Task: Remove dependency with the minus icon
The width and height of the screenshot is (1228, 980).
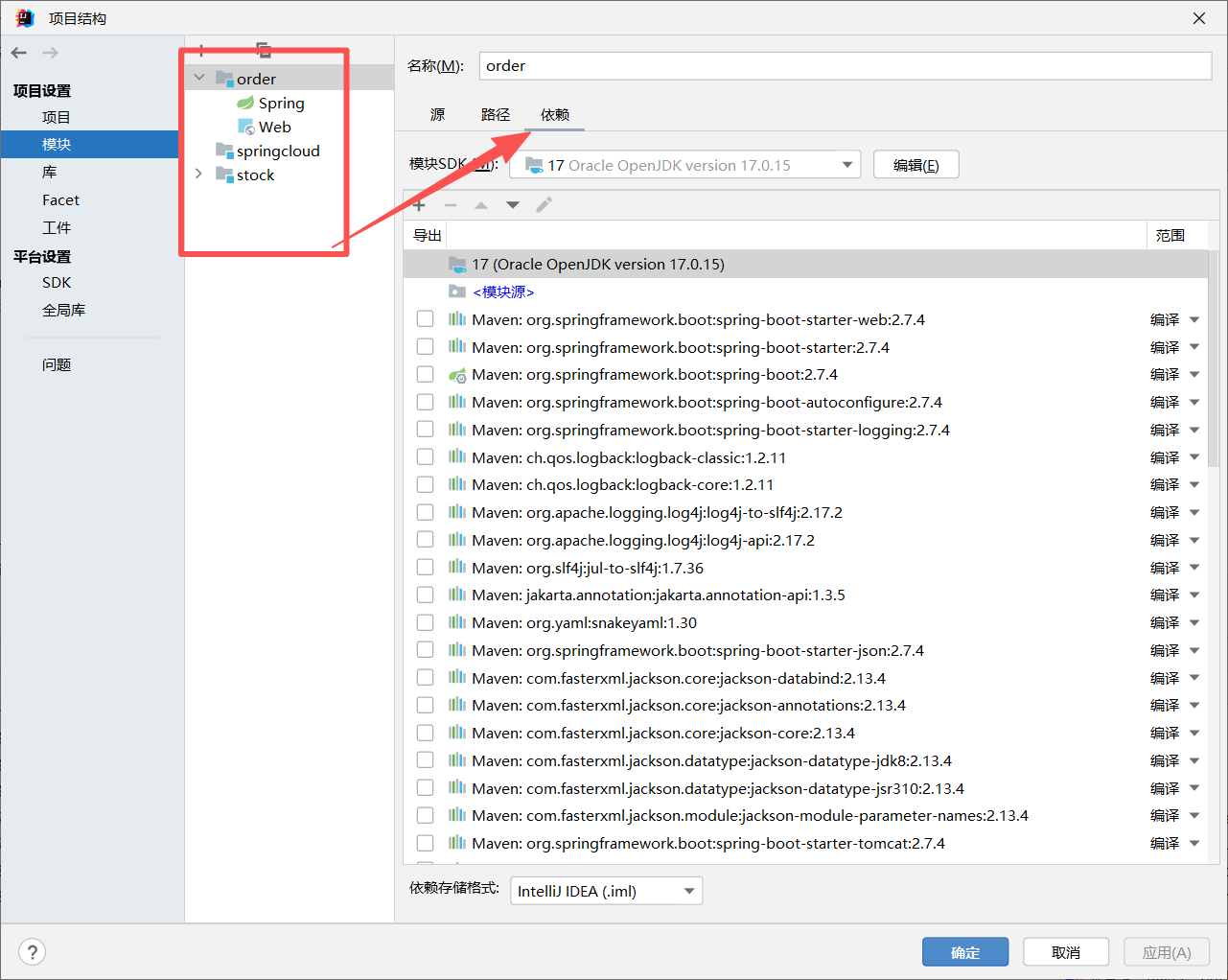Action: (x=451, y=205)
